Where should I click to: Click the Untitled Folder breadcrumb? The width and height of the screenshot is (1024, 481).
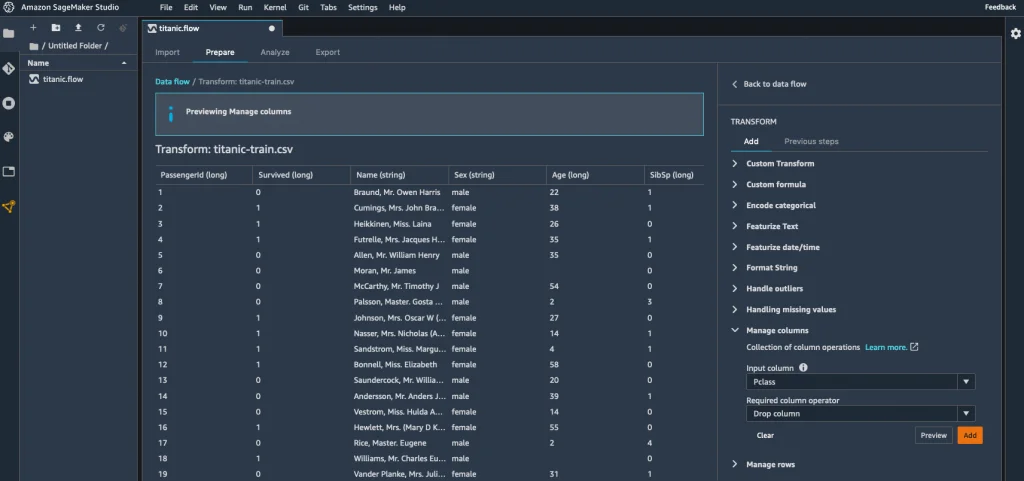(75, 46)
